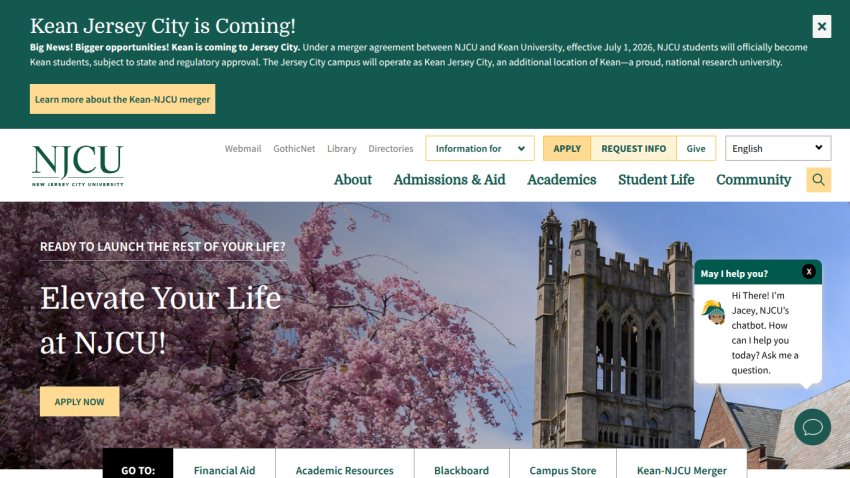The height and width of the screenshot is (478, 850).
Task: Close the Kean Jersey City announcement banner
Action: point(822,26)
